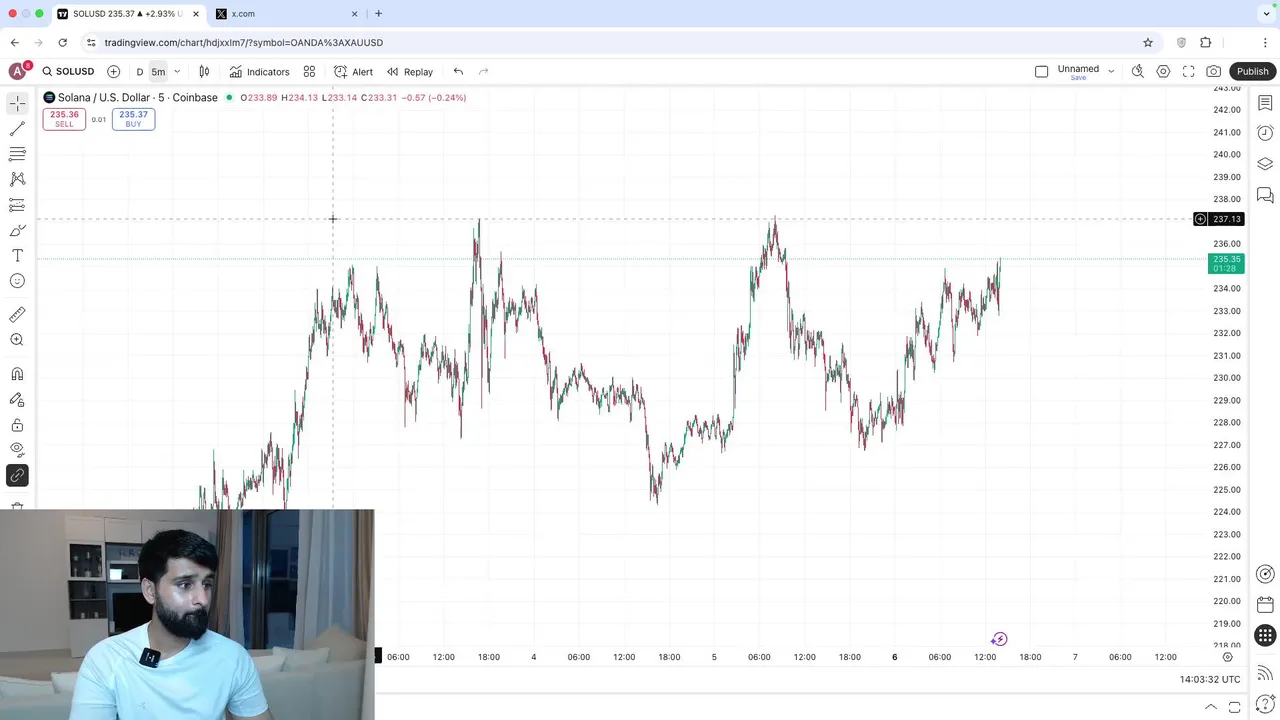Bookmark this page with star icon
This screenshot has height=720, width=1280.
(x=1148, y=43)
